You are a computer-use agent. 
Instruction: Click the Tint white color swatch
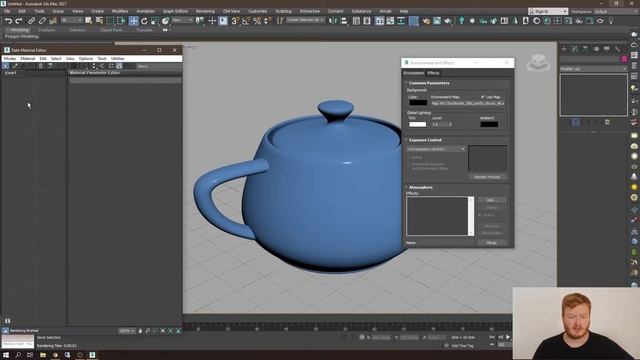click(417, 124)
